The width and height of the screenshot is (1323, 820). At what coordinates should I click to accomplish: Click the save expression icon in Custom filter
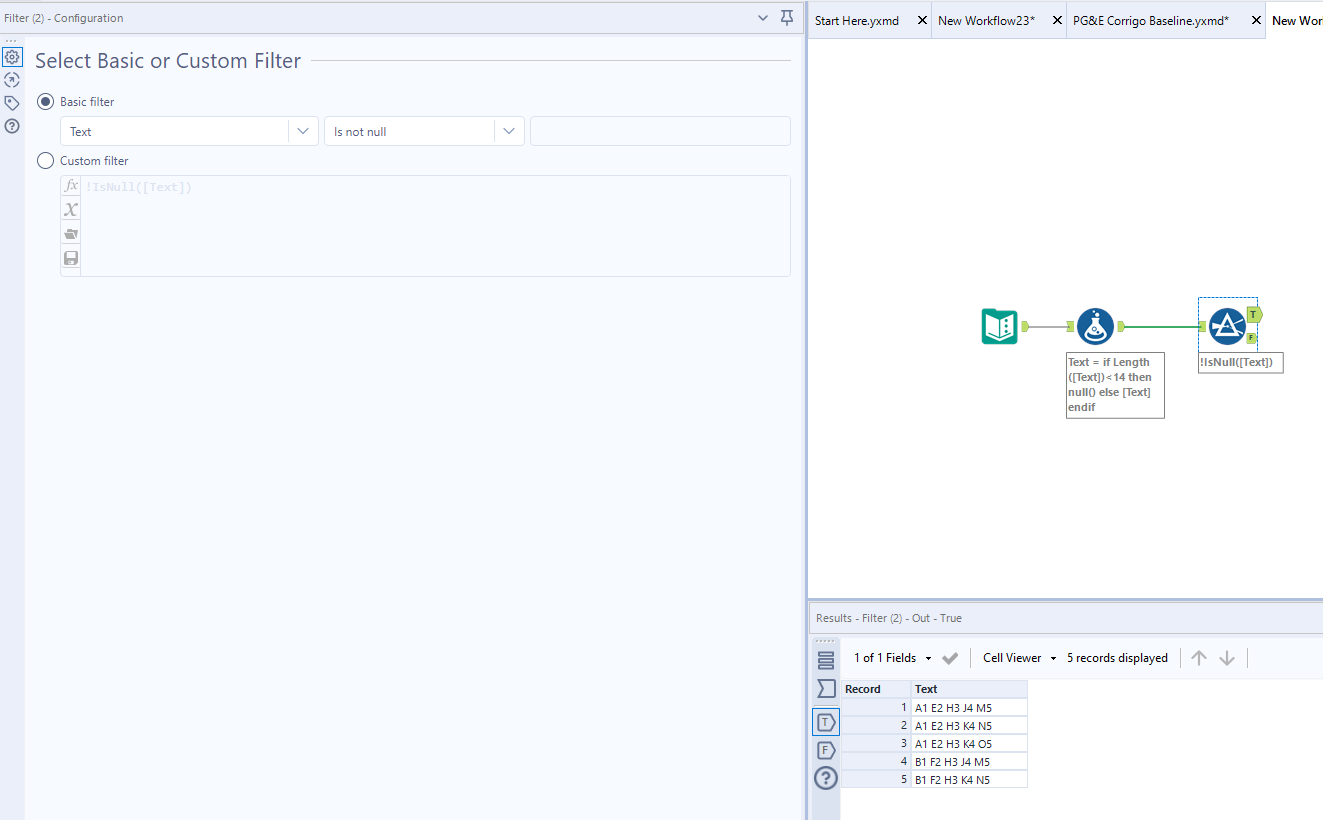pos(70,257)
